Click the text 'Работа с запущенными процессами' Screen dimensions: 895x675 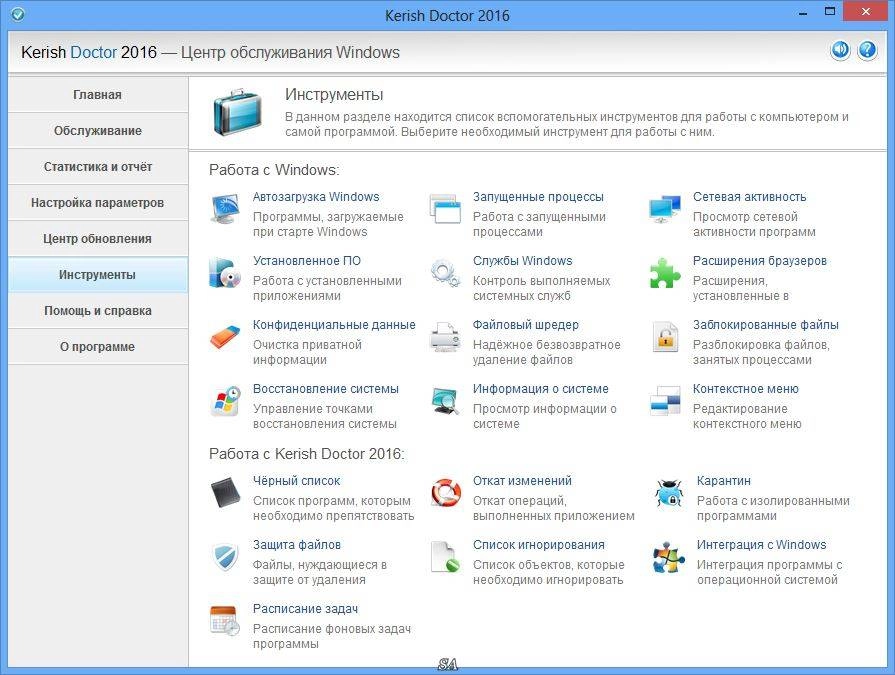[539, 224]
